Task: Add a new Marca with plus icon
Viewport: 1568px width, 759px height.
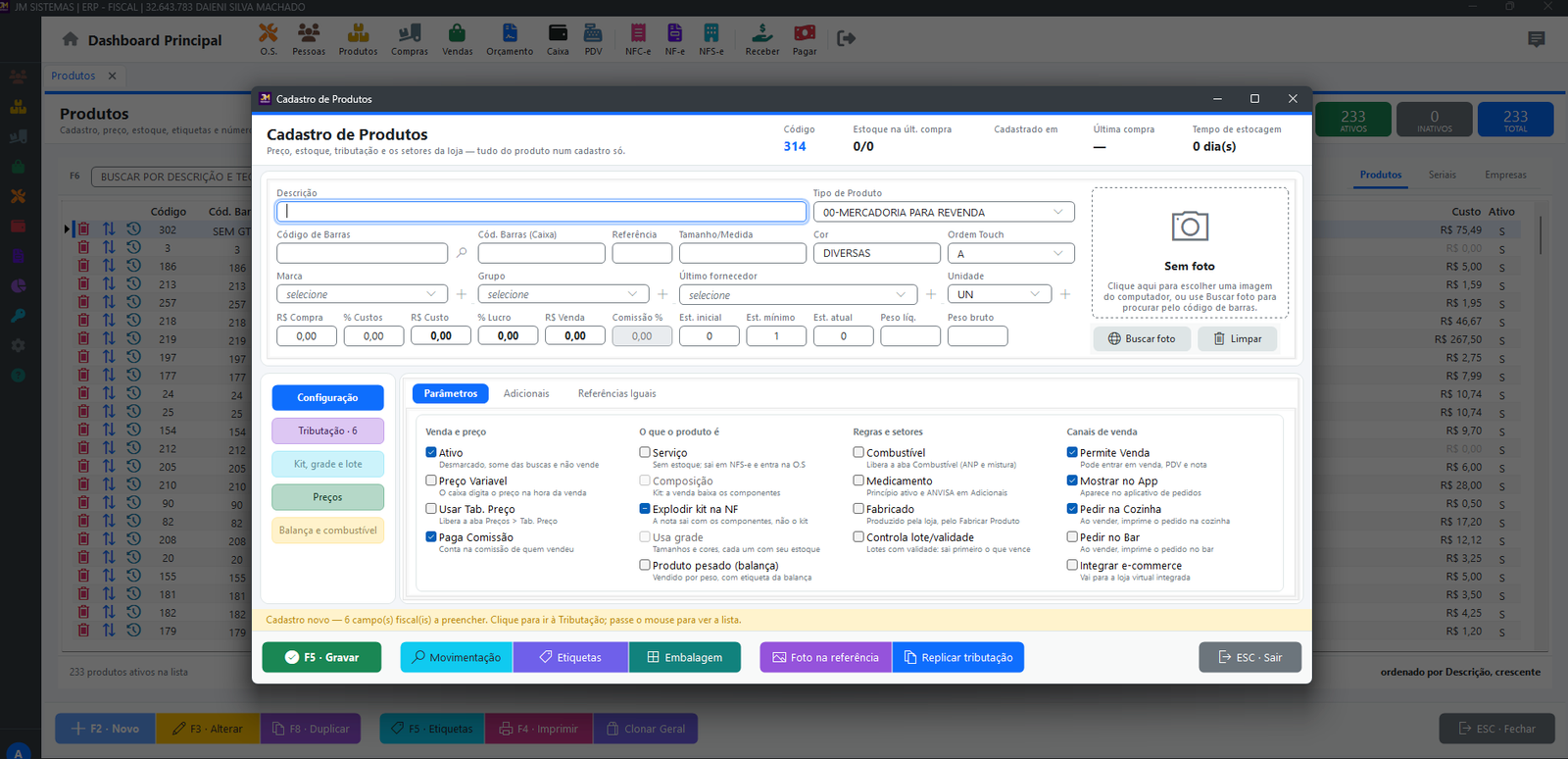Action: [462, 294]
